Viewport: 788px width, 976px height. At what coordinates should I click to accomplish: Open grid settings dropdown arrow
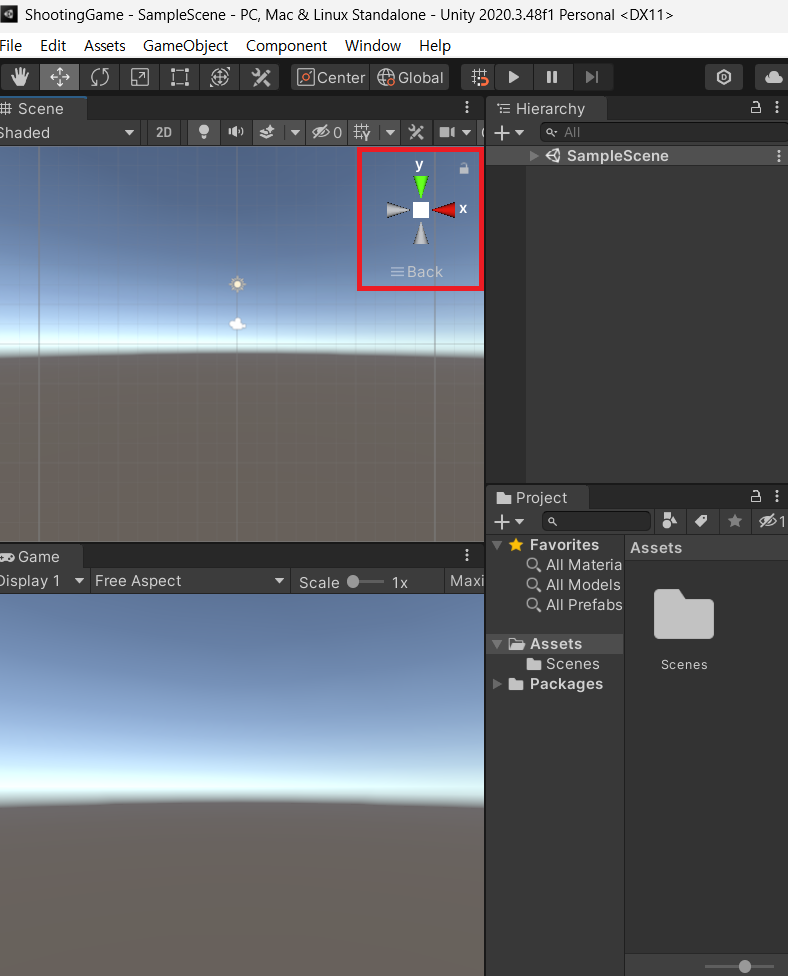(390, 133)
